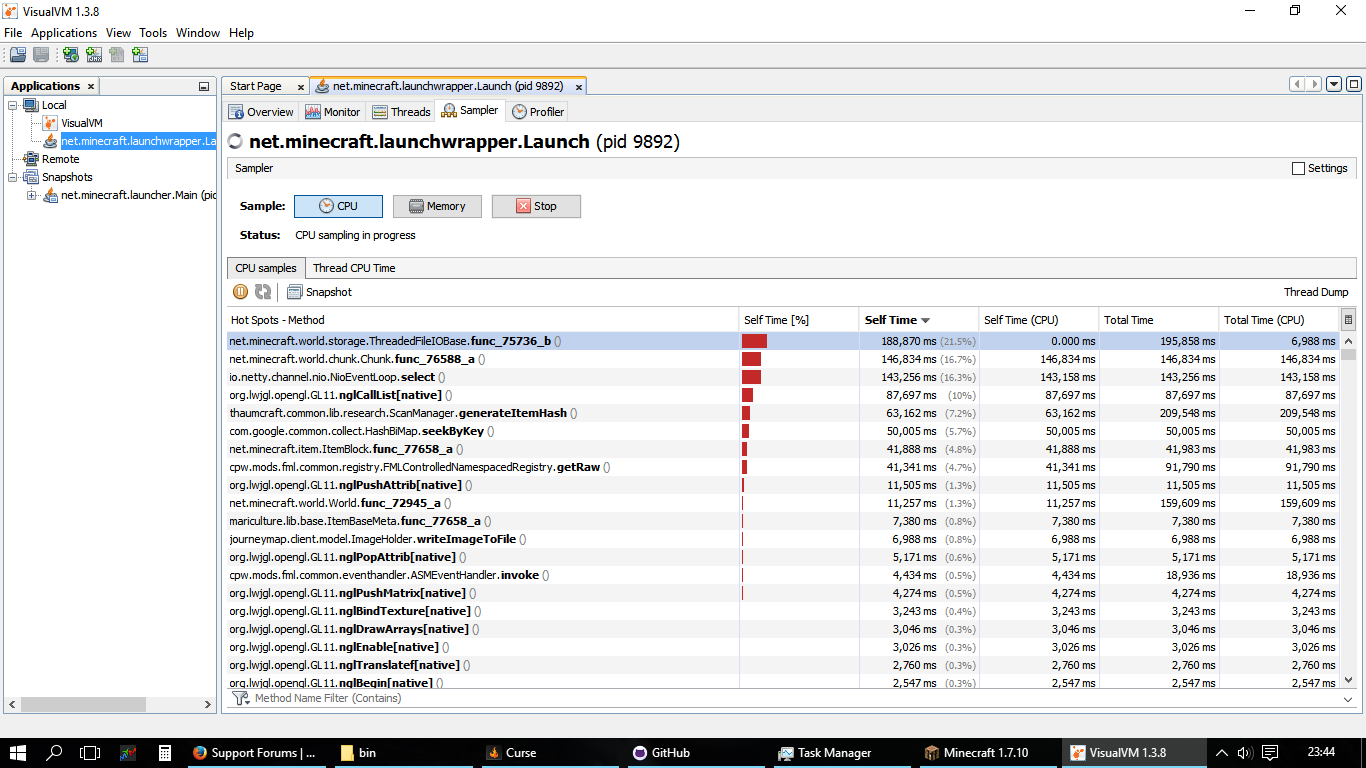Screen dimensions: 1366x768
Task: Click the Applications panel horizontal scrollbar
Action: click(110, 704)
